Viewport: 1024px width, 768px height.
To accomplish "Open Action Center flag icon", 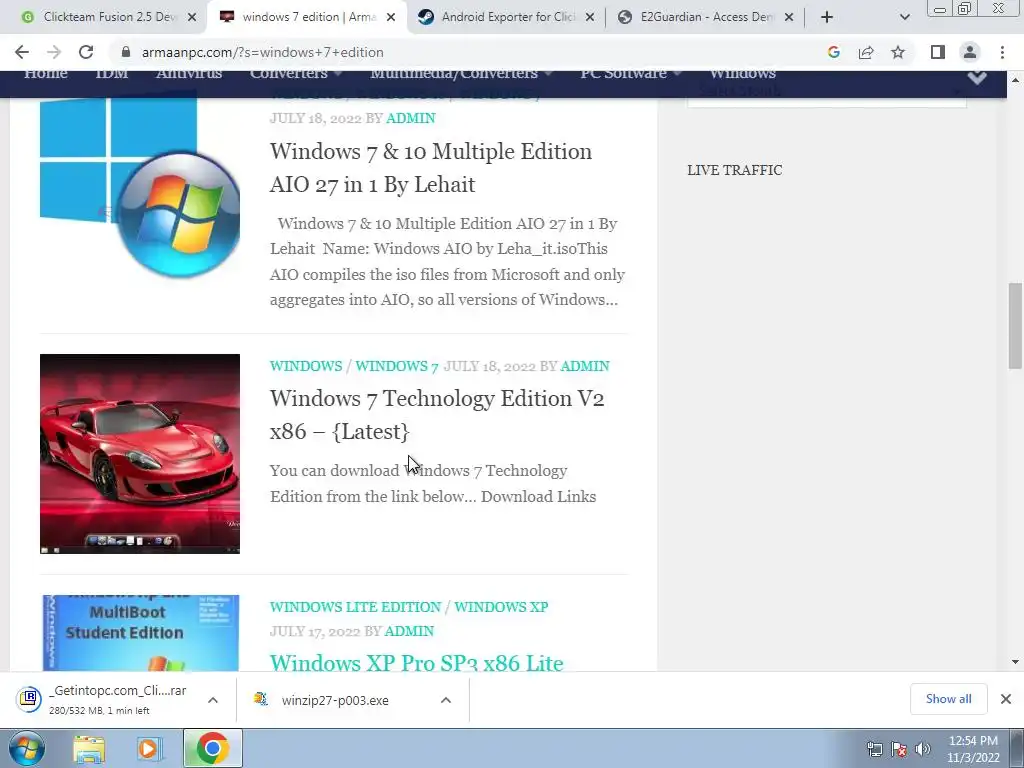I will pos(899,749).
